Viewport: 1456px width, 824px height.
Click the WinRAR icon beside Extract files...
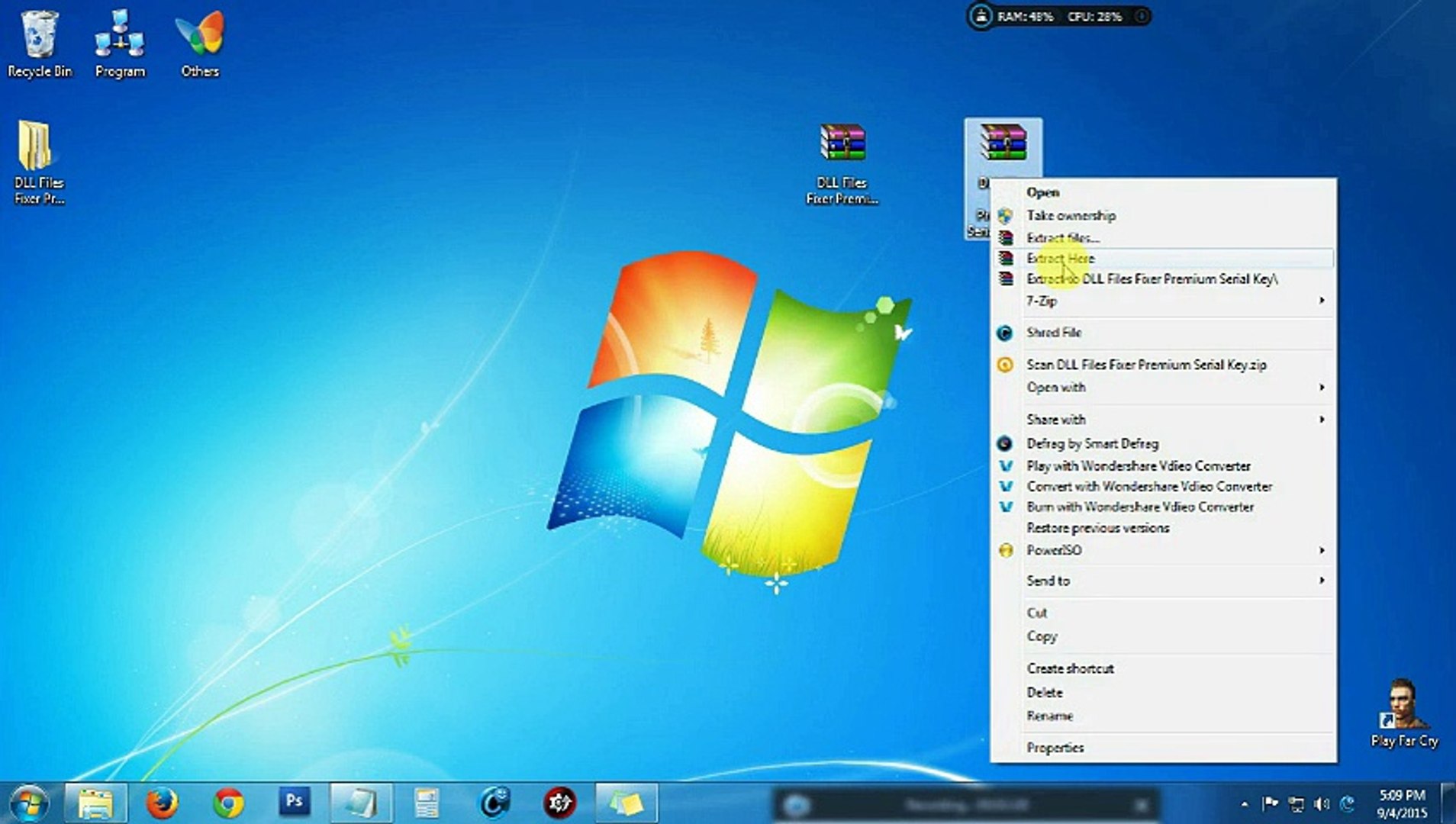[1006, 238]
